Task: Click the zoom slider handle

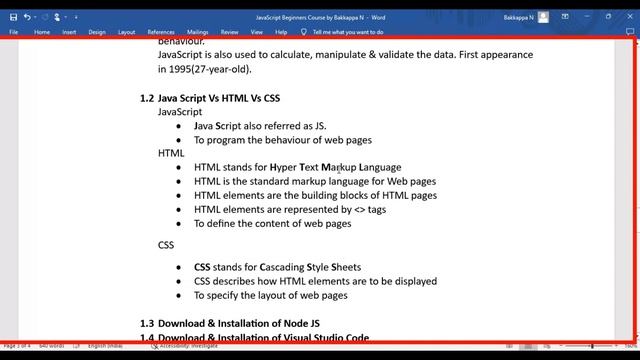Action: 592,346
